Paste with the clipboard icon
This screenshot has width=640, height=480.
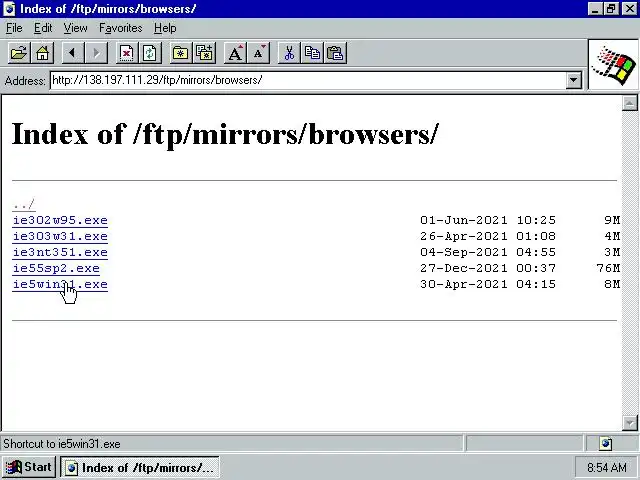point(336,53)
